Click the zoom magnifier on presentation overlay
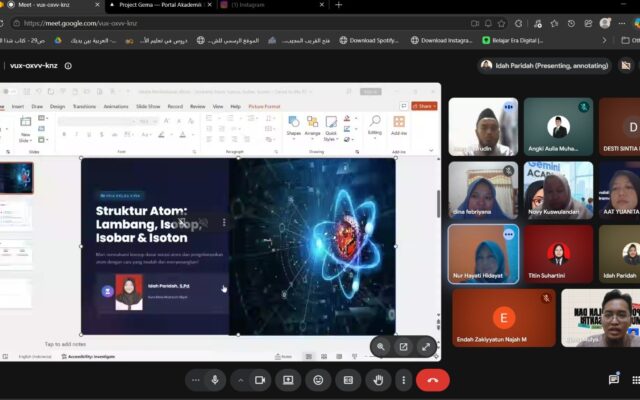 click(x=381, y=347)
